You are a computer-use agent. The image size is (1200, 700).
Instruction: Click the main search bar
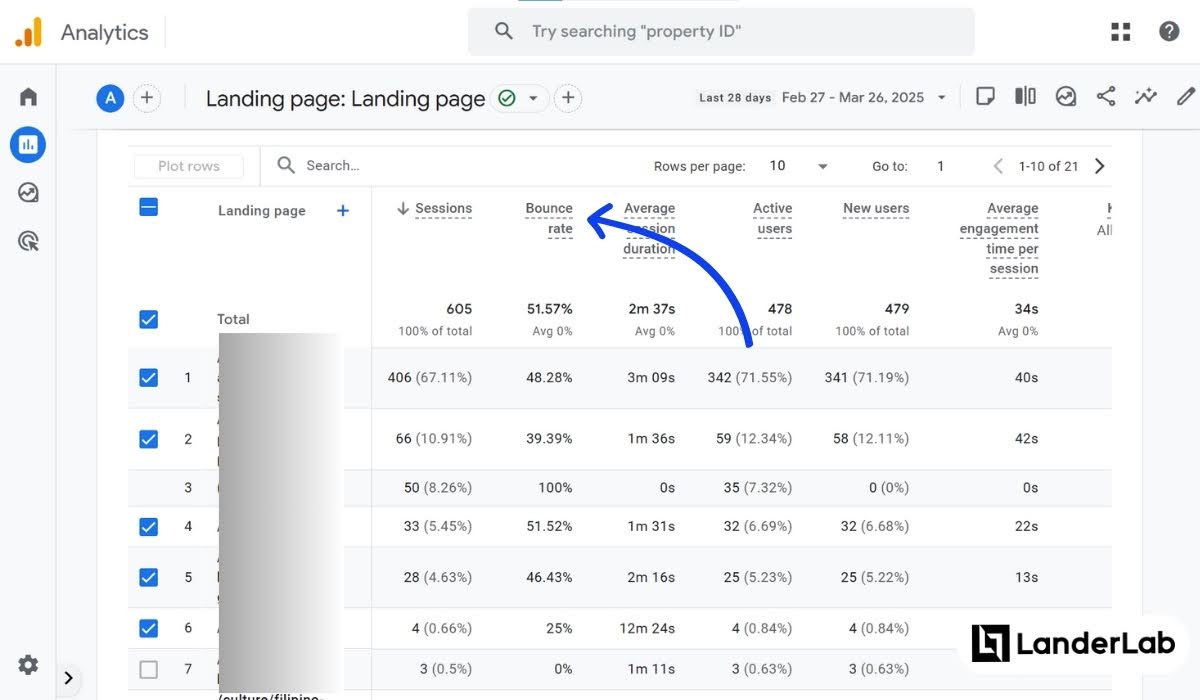pos(721,32)
